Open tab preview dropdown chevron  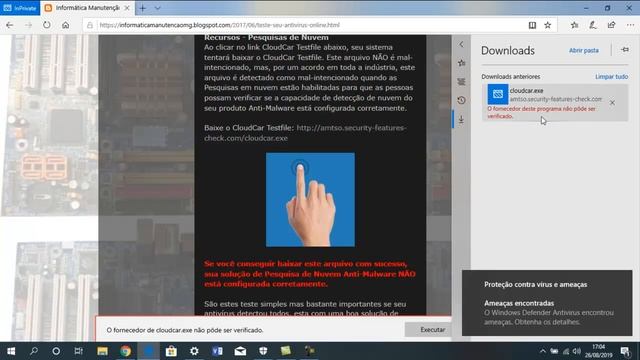point(158,8)
